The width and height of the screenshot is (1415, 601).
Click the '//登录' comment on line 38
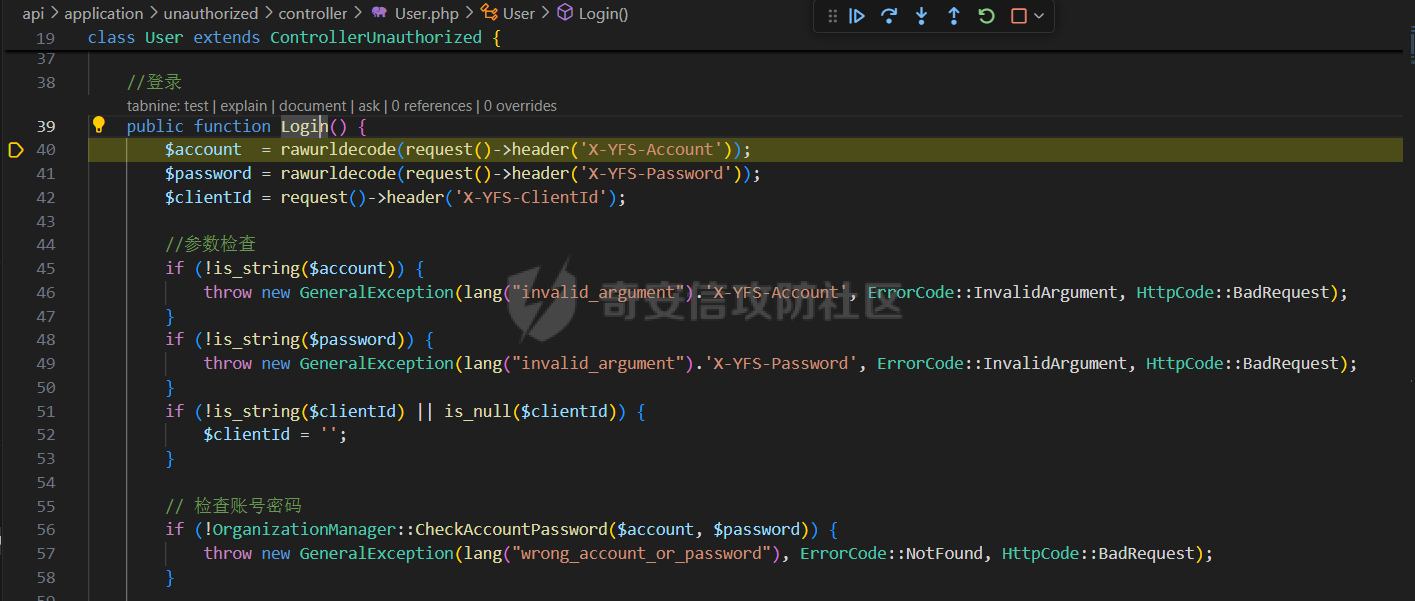pos(154,83)
